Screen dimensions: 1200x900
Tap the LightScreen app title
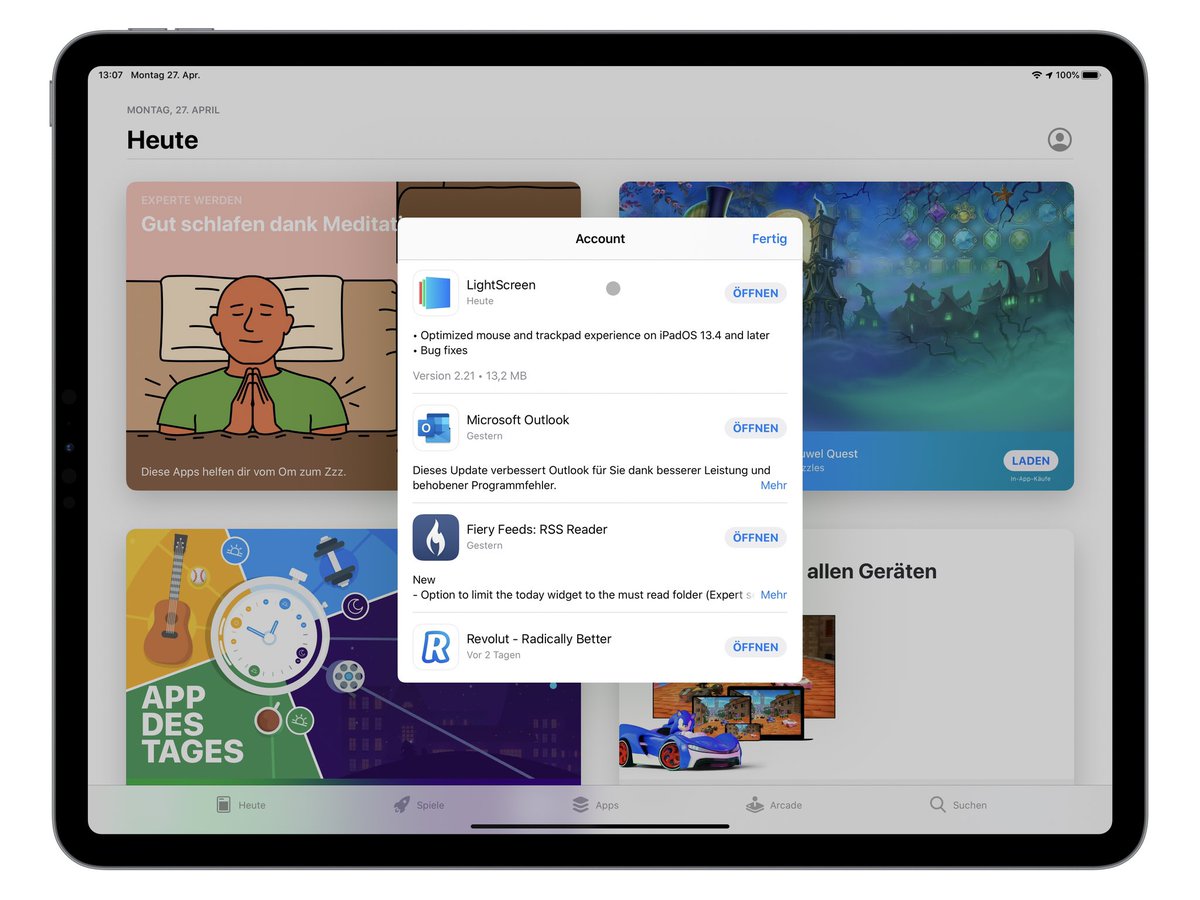click(x=501, y=285)
